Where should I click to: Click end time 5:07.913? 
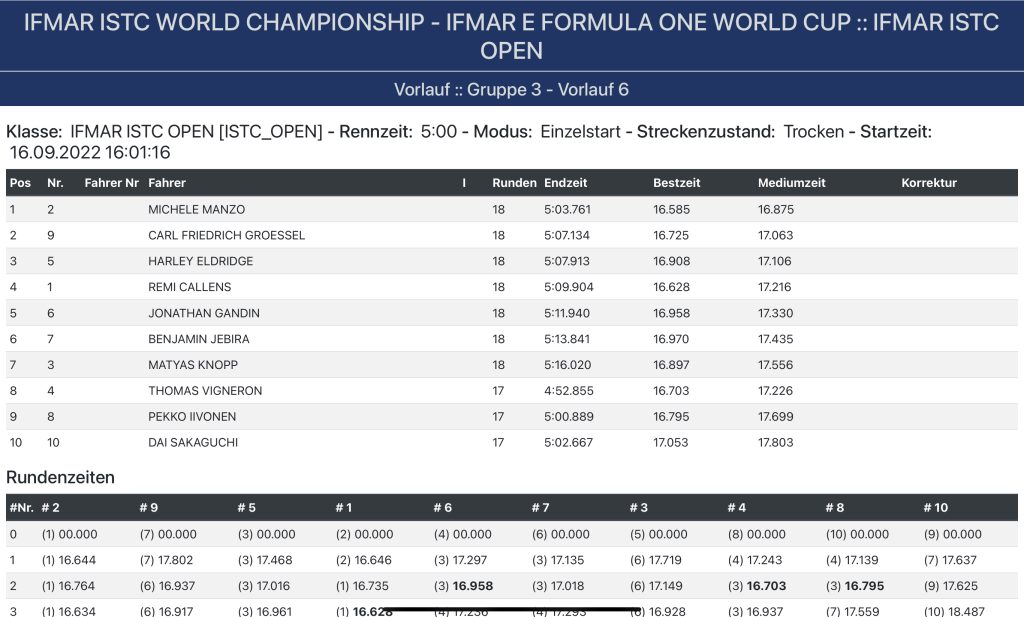coord(567,261)
